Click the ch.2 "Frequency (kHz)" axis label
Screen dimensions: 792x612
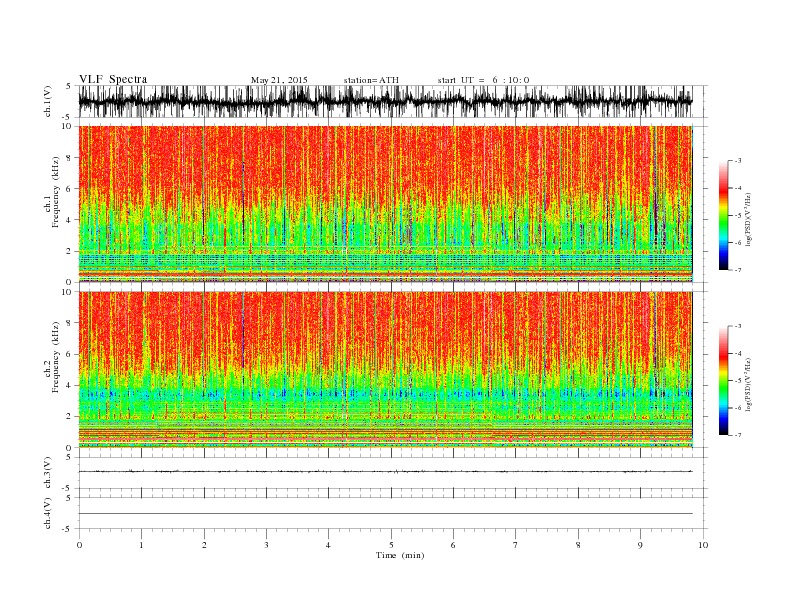[56, 358]
